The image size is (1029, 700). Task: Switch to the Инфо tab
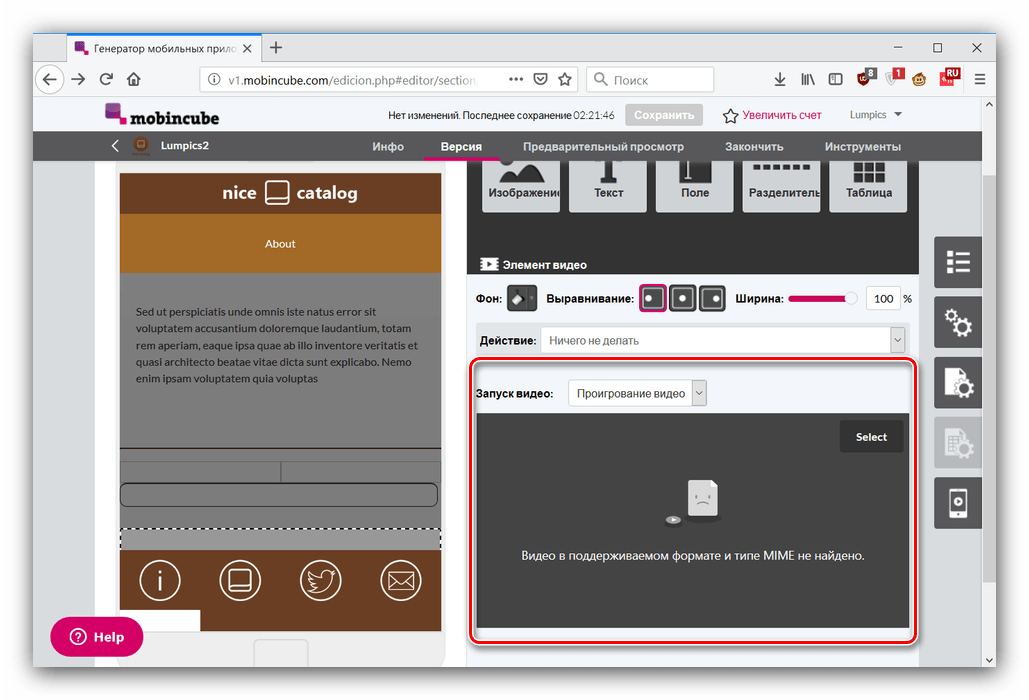point(388,146)
